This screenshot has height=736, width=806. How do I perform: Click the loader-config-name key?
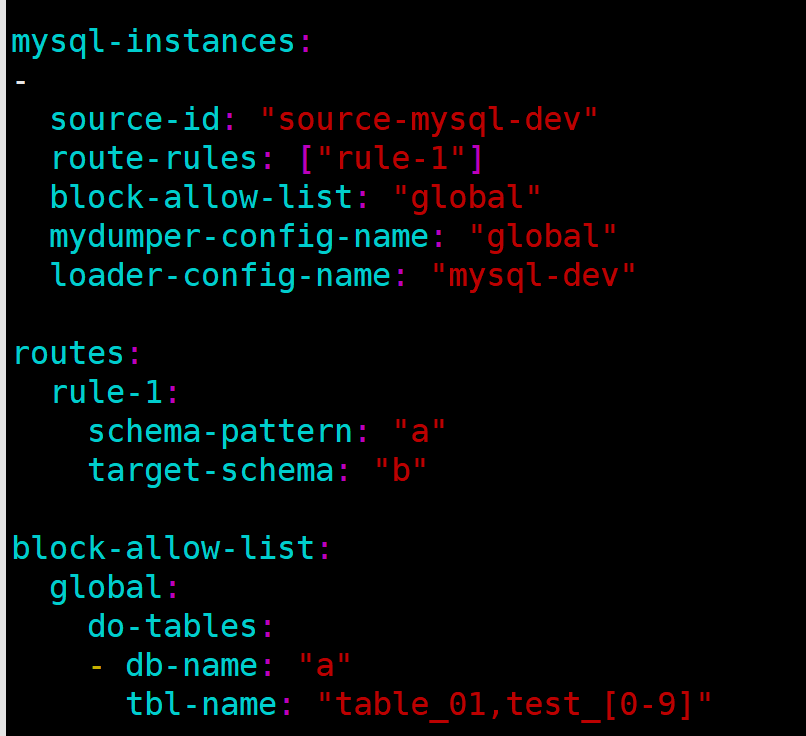(220, 275)
